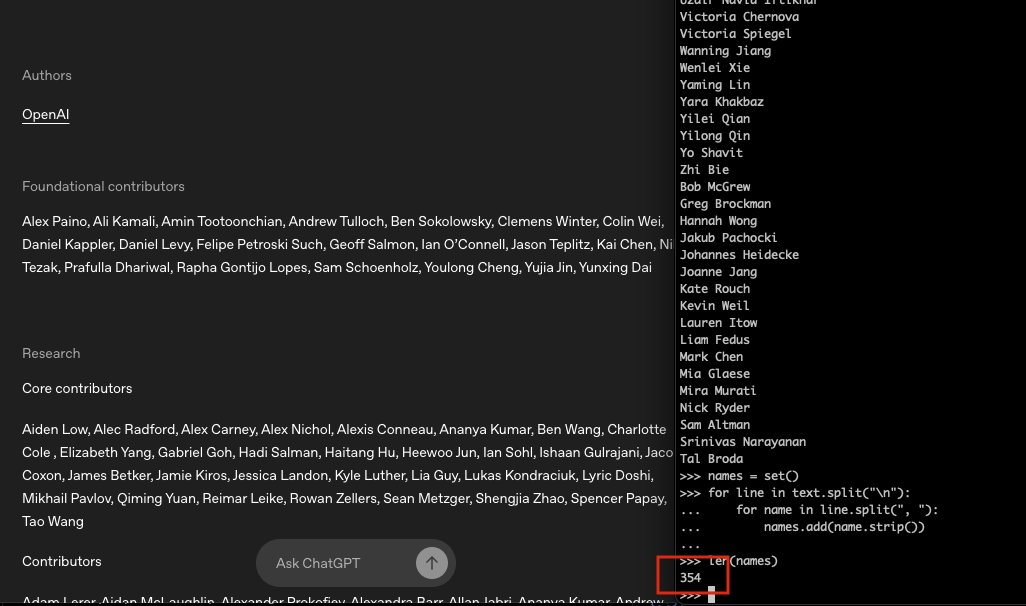Click 'Jakub Pachocki' terminal line
The width and height of the screenshot is (1026, 606).
728,238
